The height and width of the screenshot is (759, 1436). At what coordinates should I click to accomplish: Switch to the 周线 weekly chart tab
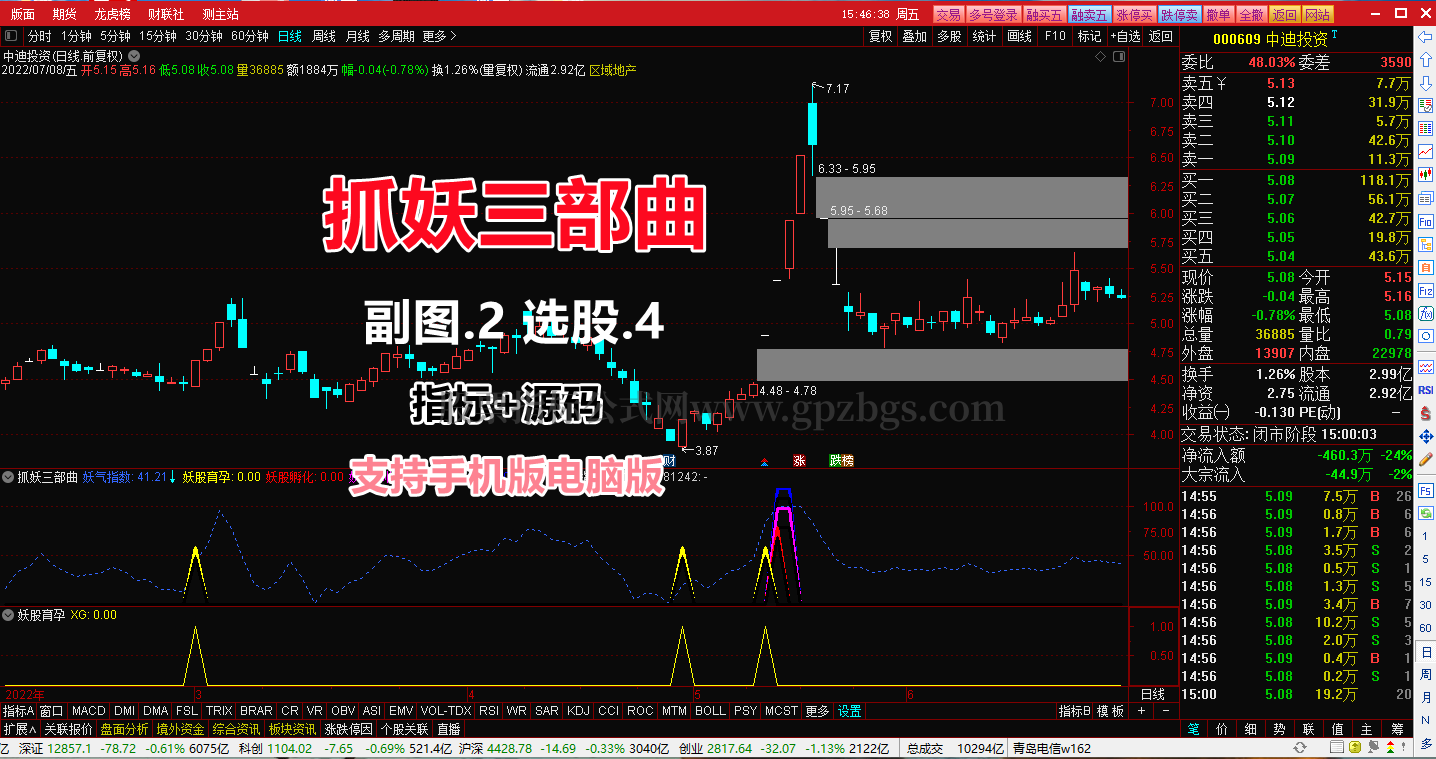(324, 36)
